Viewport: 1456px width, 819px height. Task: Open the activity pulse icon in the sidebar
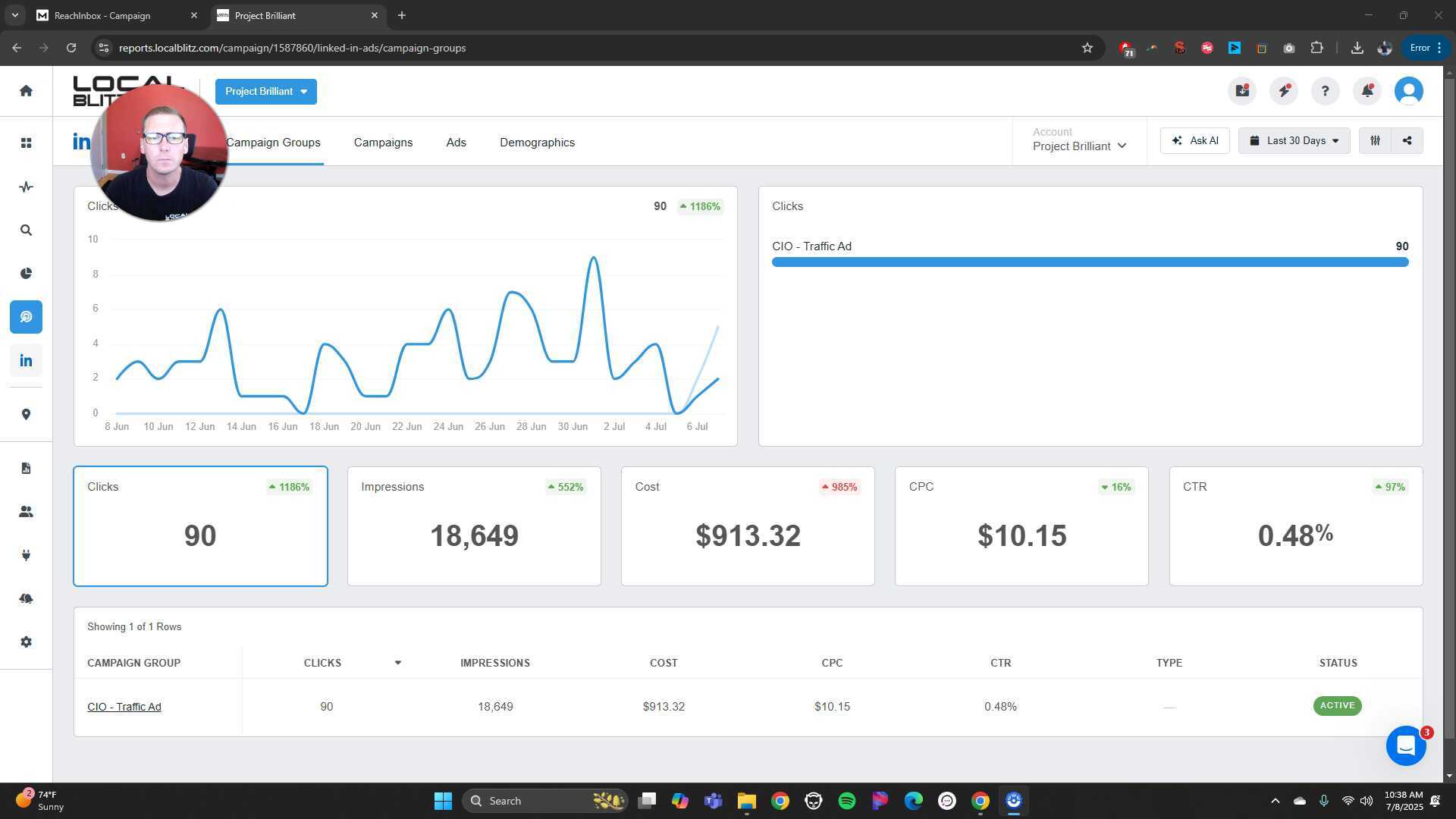pos(26,187)
